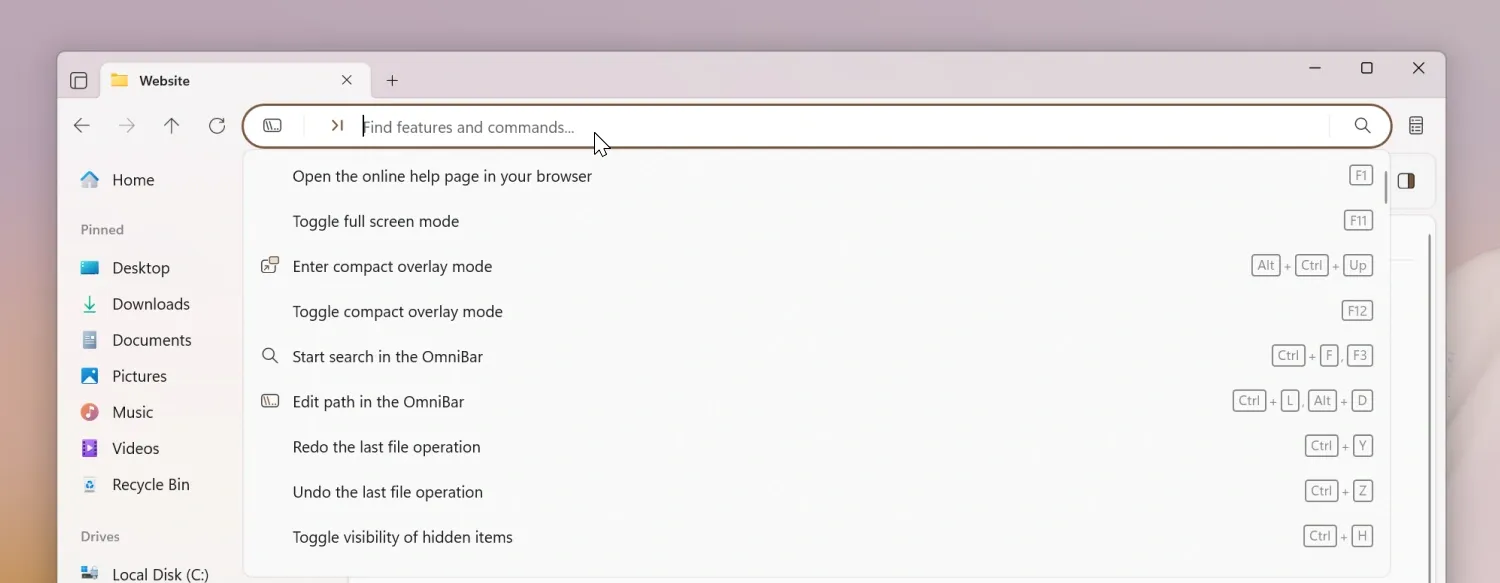Open Home from the sidebar
The image size is (1500, 583).
point(134,180)
